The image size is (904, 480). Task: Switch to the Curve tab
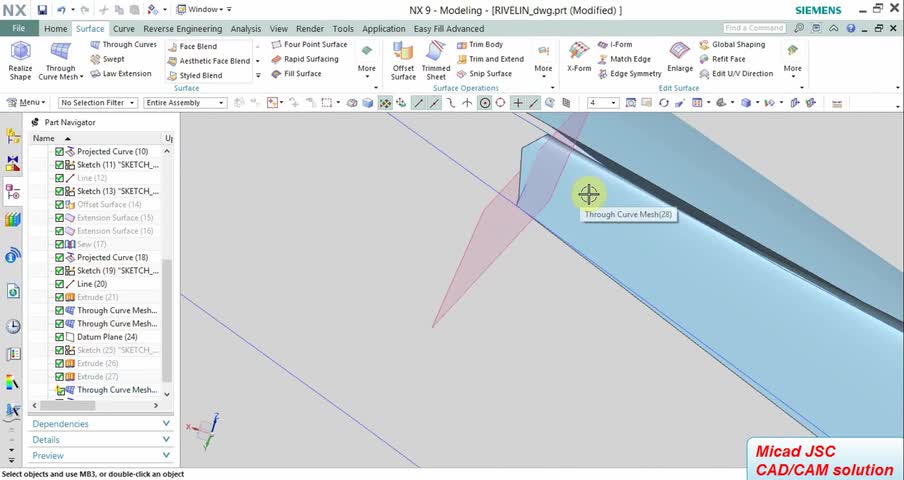pos(124,29)
